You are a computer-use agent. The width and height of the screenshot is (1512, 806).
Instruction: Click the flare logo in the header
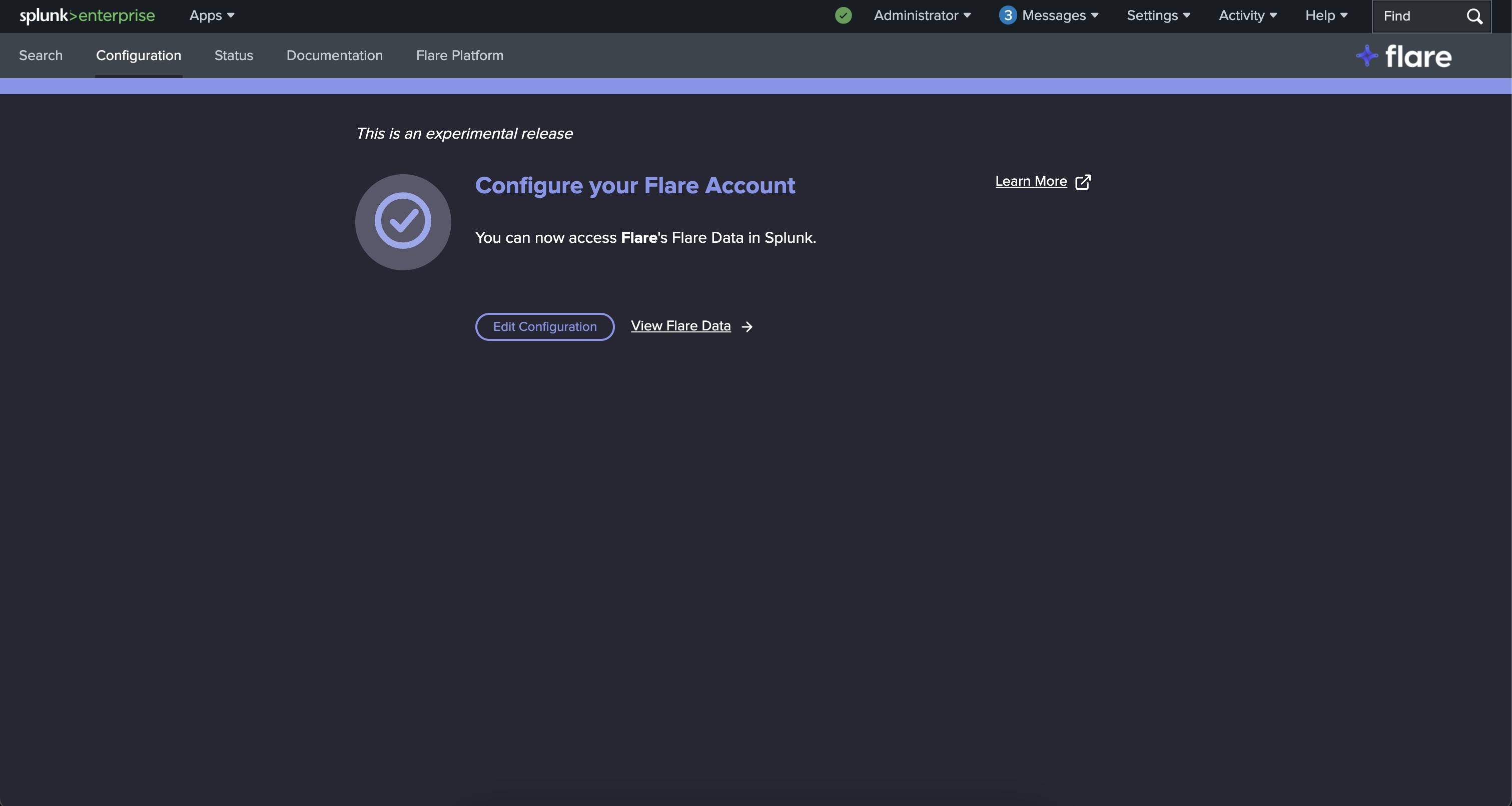(1403, 57)
